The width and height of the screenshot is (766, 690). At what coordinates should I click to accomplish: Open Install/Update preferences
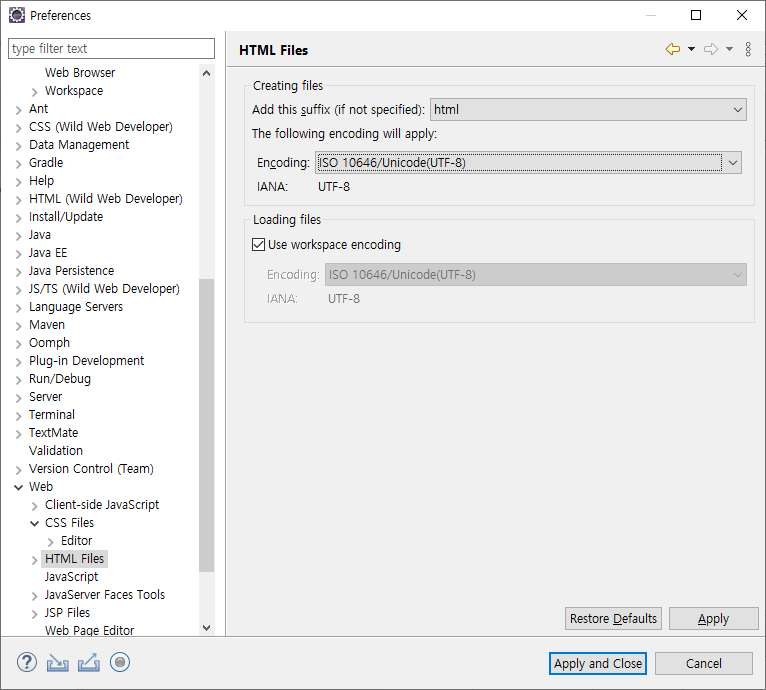(66, 217)
